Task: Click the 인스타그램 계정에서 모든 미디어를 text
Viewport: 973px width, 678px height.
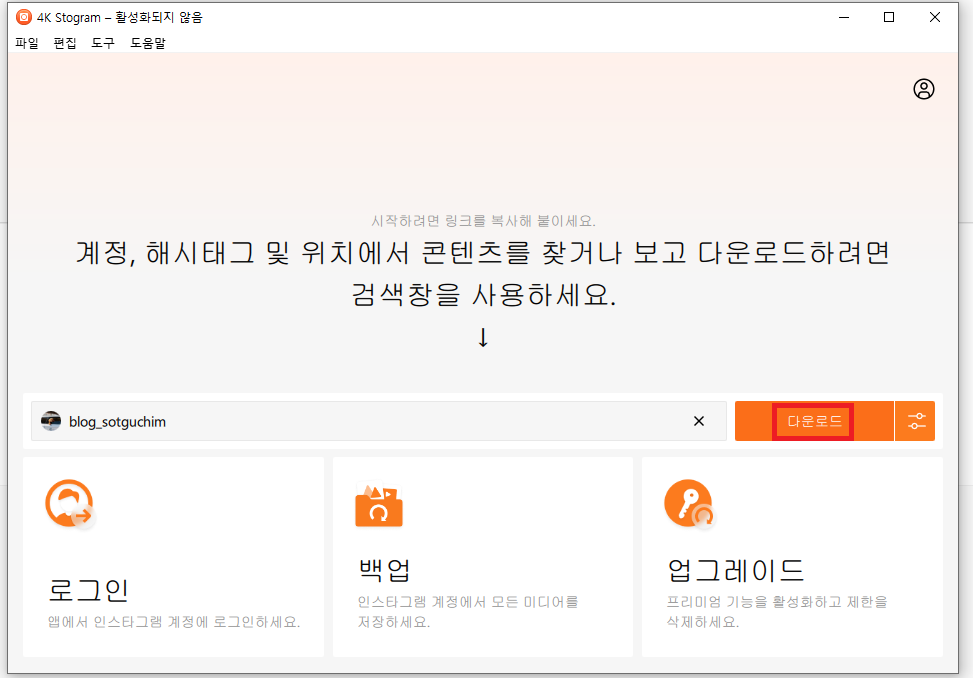Action: coord(468,602)
